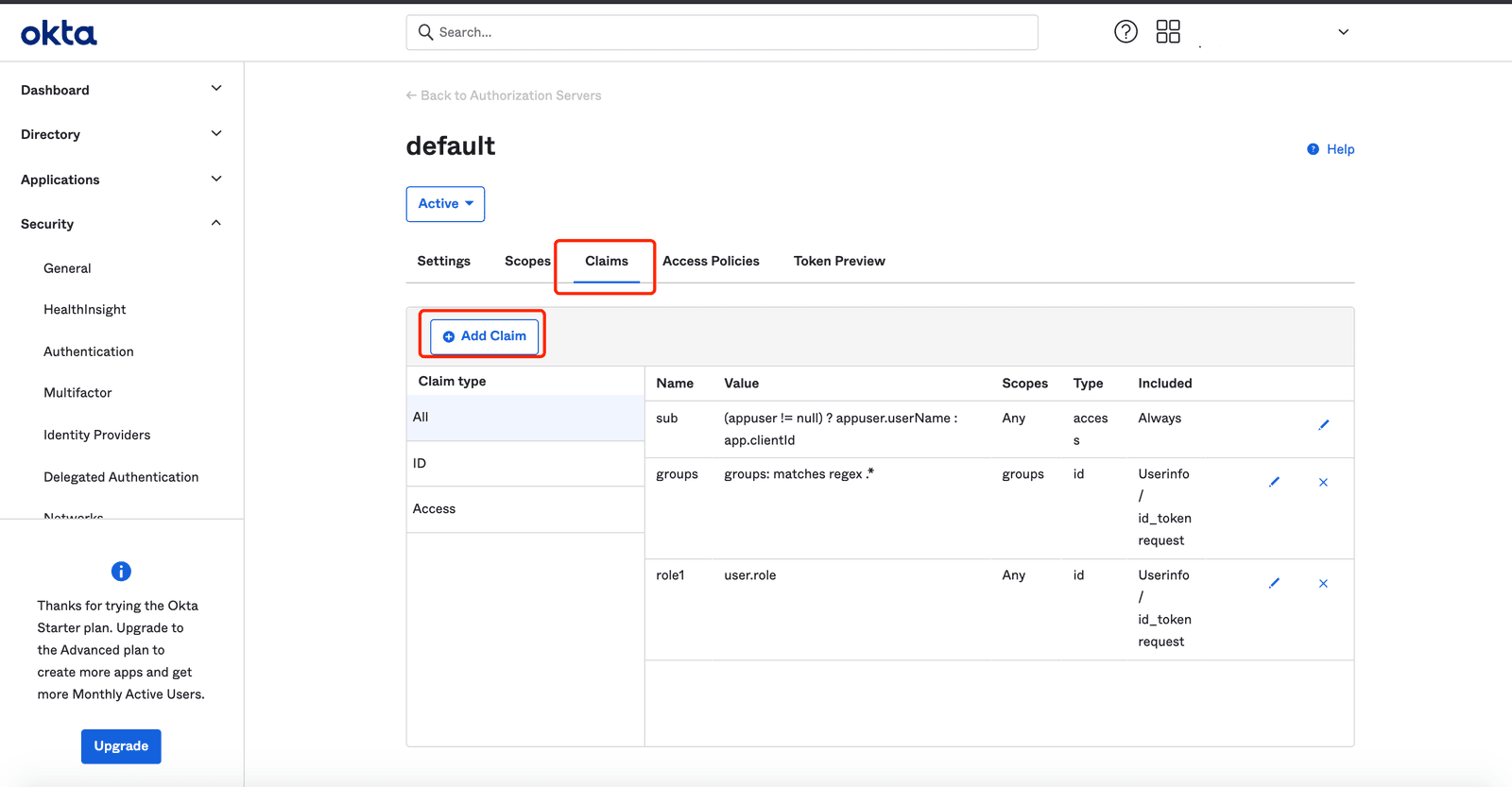Viewport: 1512px width, 787px height.
Task: Switch to the Scopes tab
Action: tap(527, 261)
